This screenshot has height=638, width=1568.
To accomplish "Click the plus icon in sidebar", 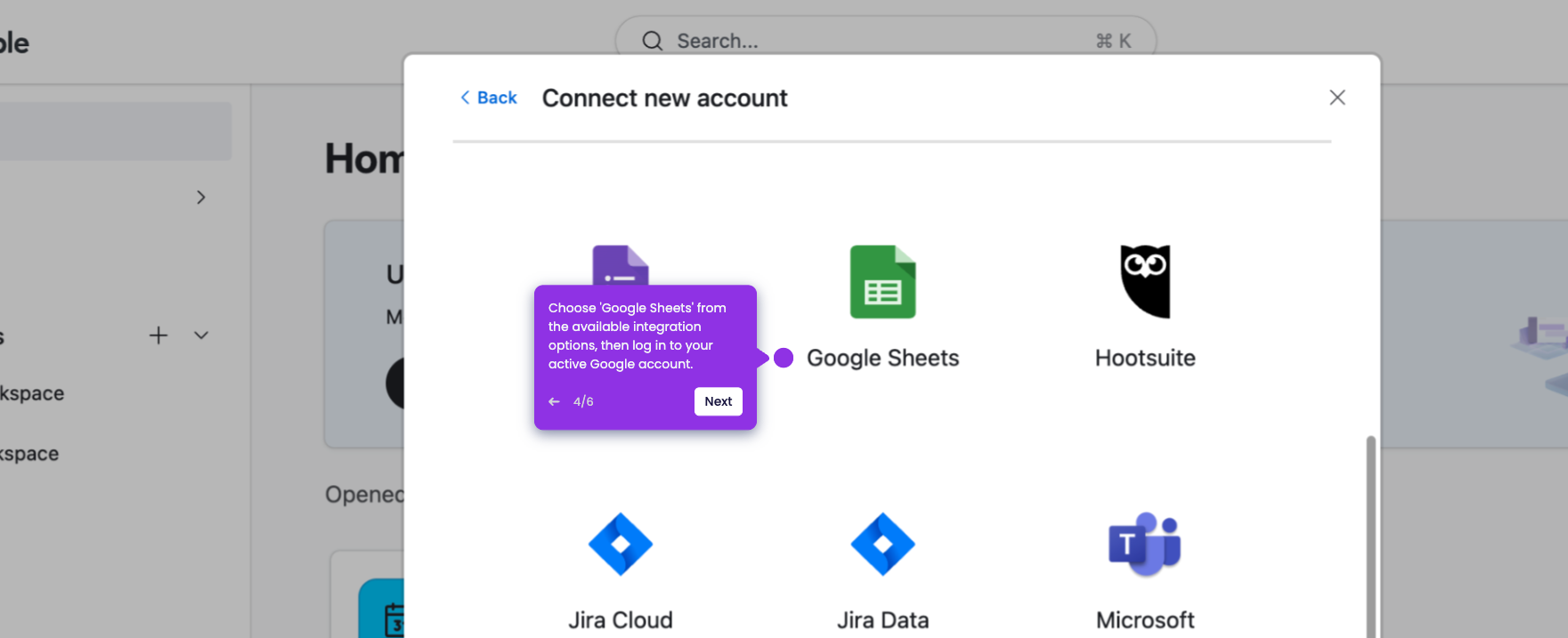I will pos(158,335).
